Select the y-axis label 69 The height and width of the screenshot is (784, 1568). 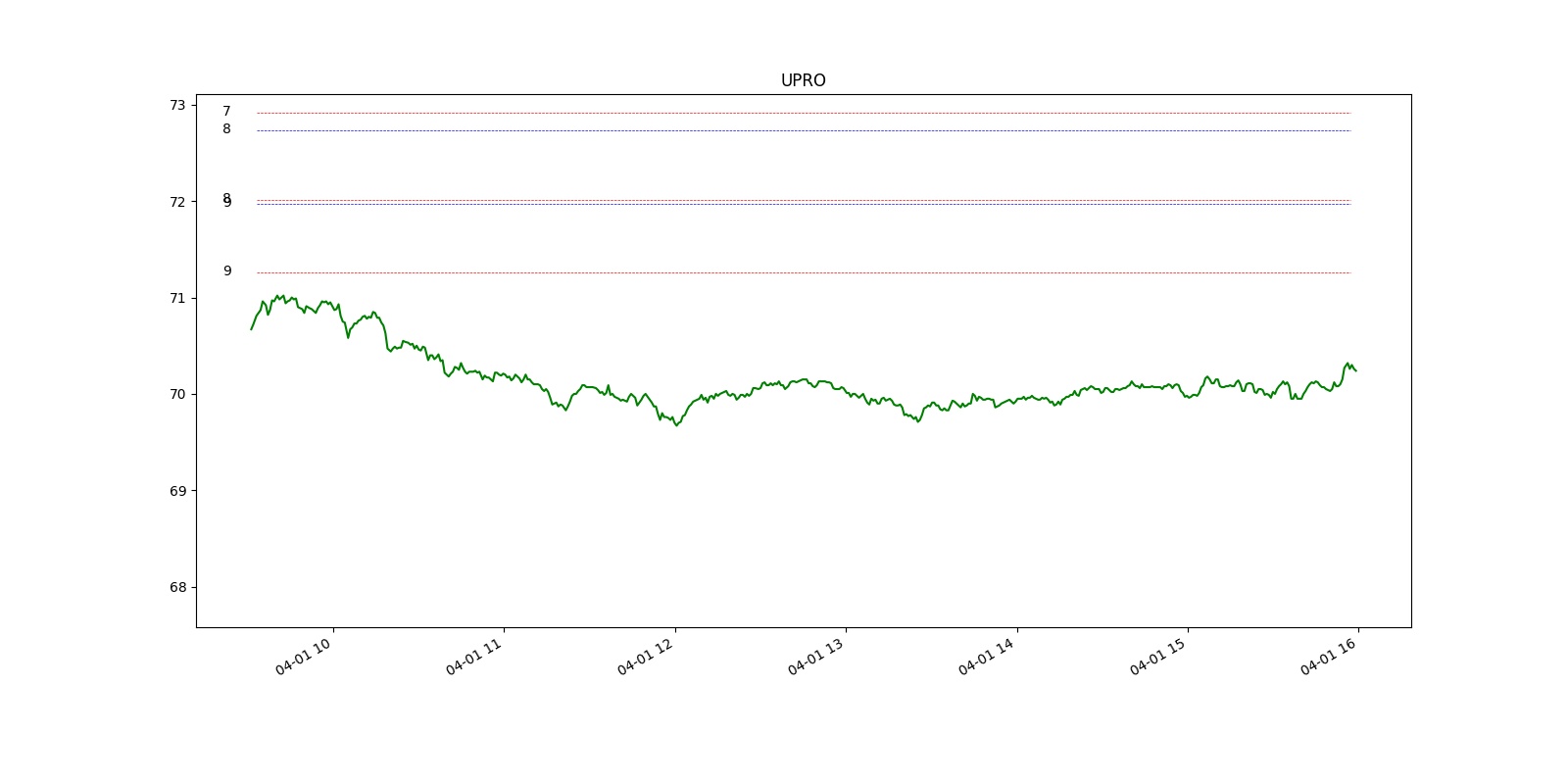pyautogui.click(x=176, y=491)
